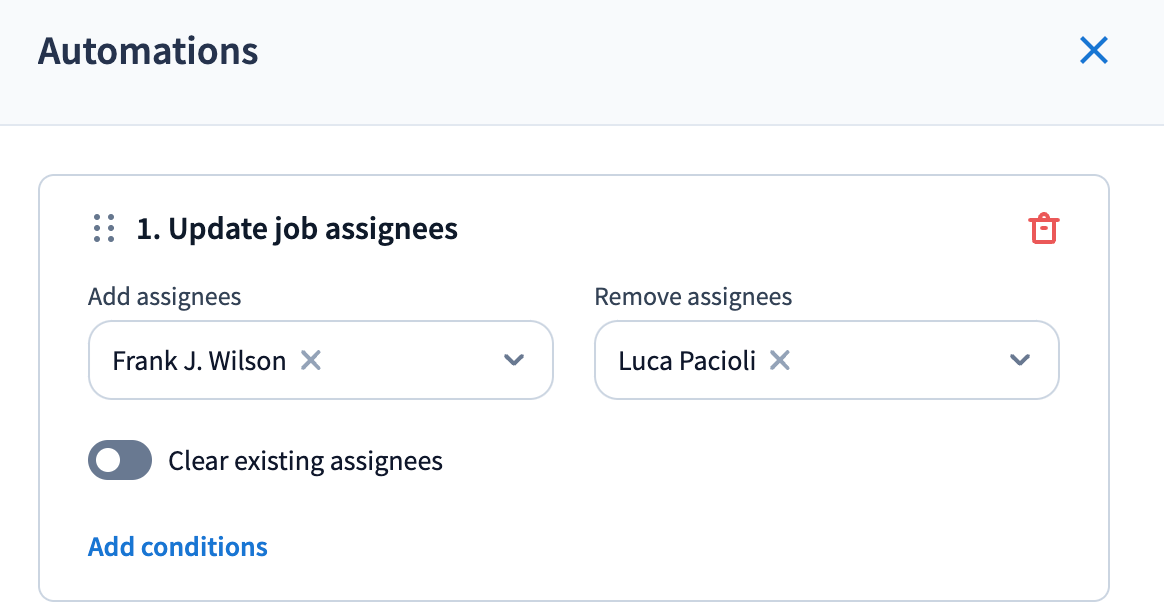Close the Automations panel
Viewport: 1164px width, 614px height.
[1094, 51]
